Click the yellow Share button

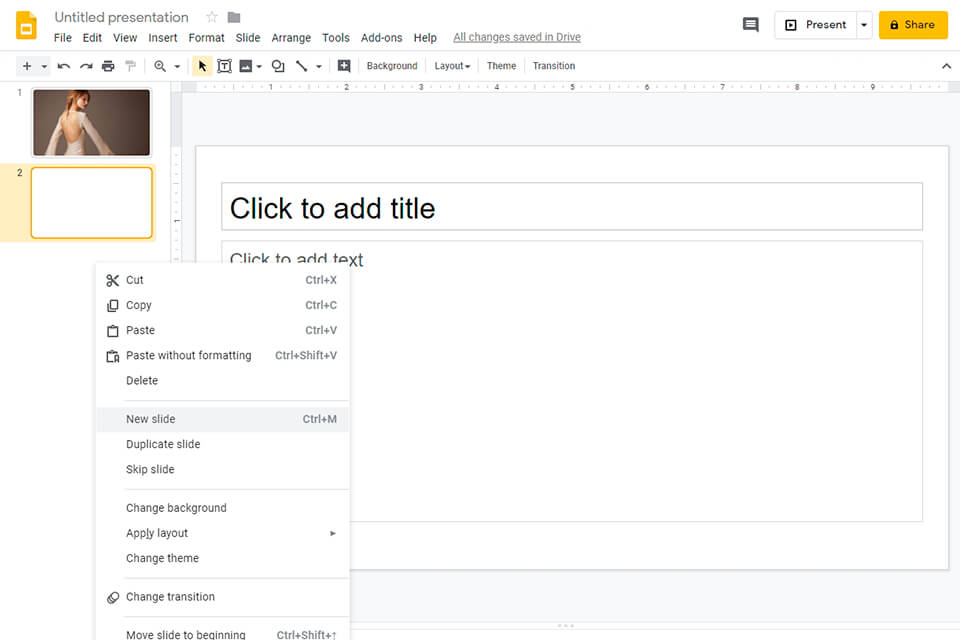tap(912, 25)
